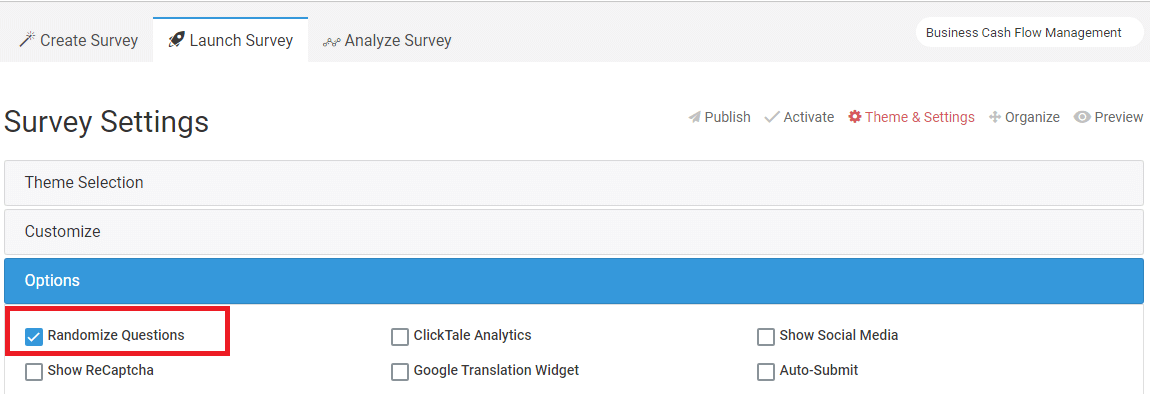The width and height of the screenshot is (1150, 394).
Task: Switch to the Create Survey tab
Action: pyautogui.click(x=78, y=40)
